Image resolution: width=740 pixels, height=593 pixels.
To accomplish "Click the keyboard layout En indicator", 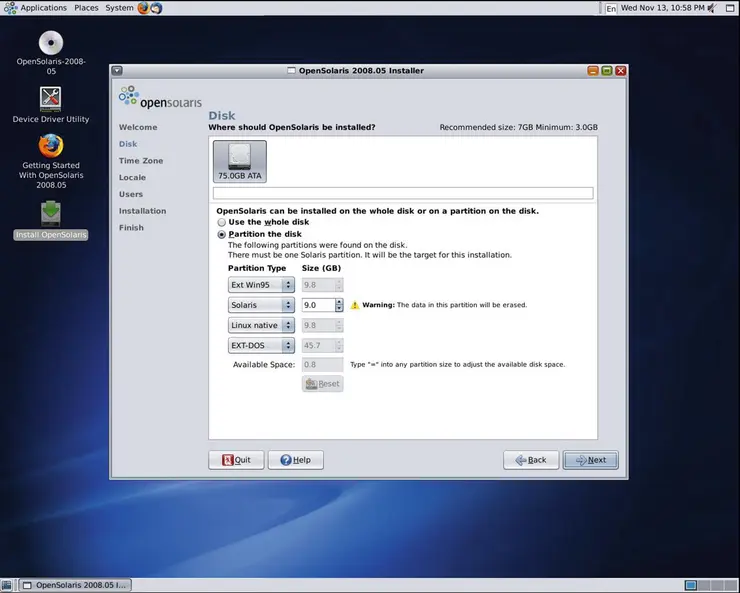I will click(x=611, y=8).
